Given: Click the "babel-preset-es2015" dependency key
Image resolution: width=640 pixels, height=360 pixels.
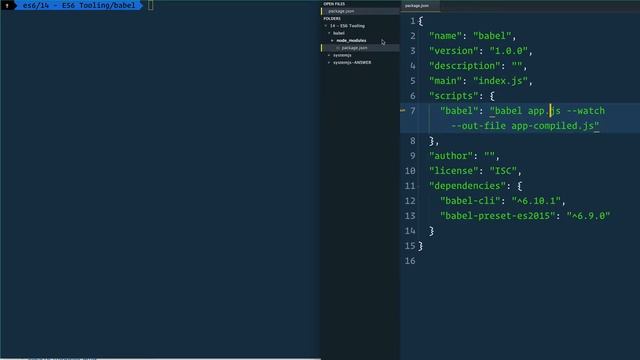Looking at the screenshot, I should [498, 216].
